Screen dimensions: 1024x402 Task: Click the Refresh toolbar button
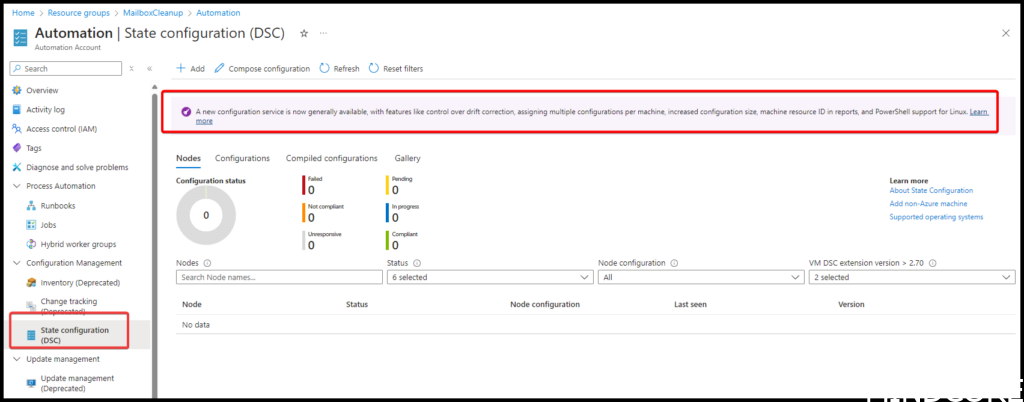[339, 69]
